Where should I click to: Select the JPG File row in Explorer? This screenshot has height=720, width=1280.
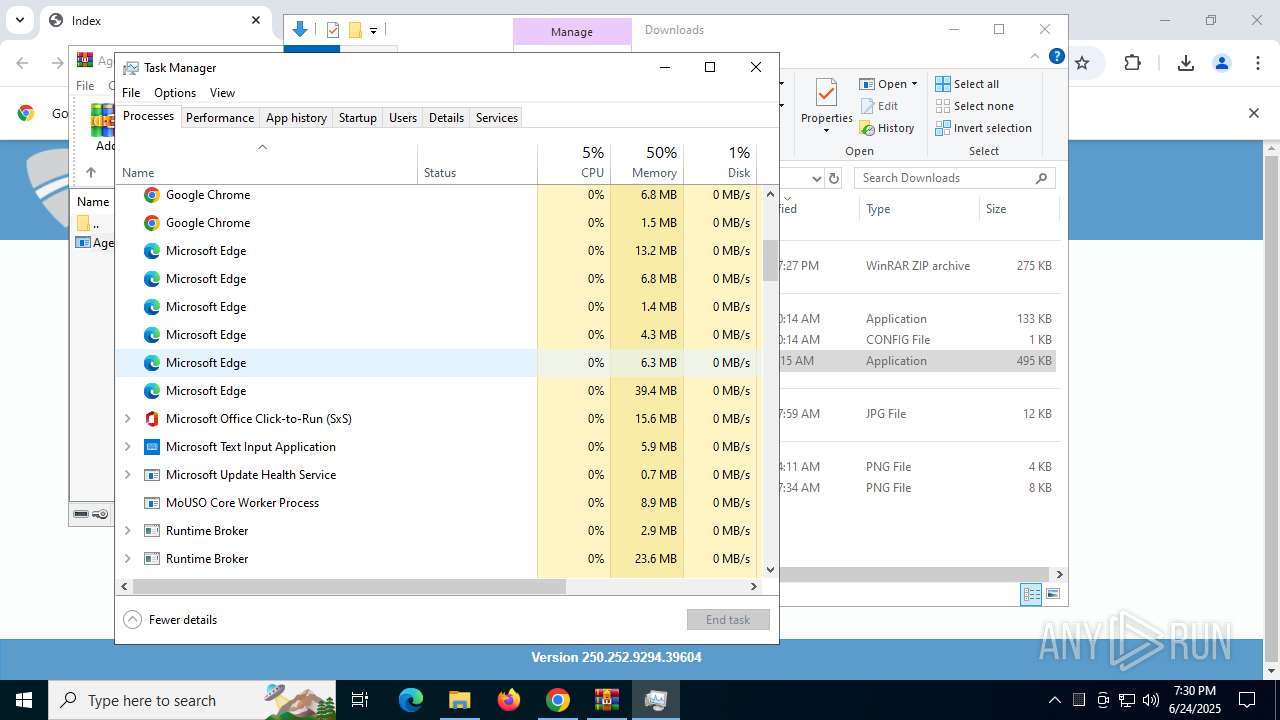[917, 414]
